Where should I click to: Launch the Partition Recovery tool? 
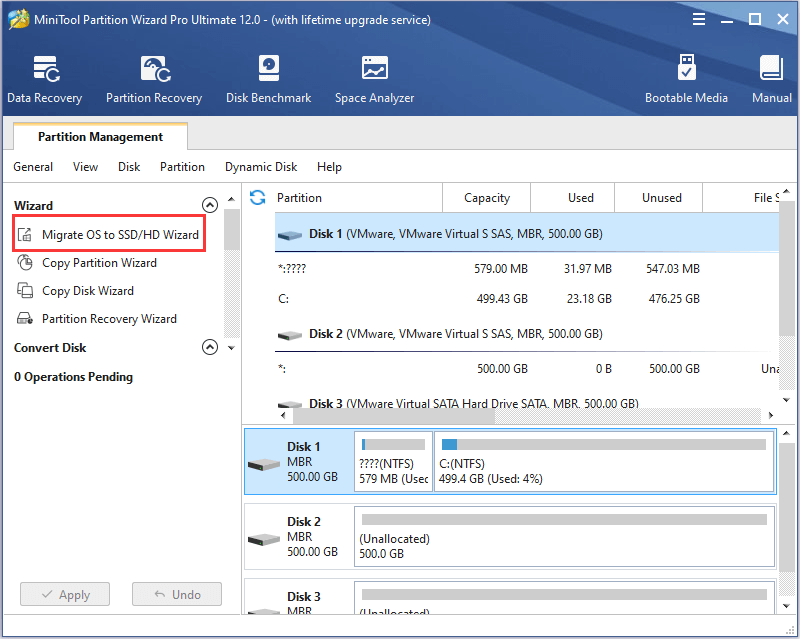[154, 79]
